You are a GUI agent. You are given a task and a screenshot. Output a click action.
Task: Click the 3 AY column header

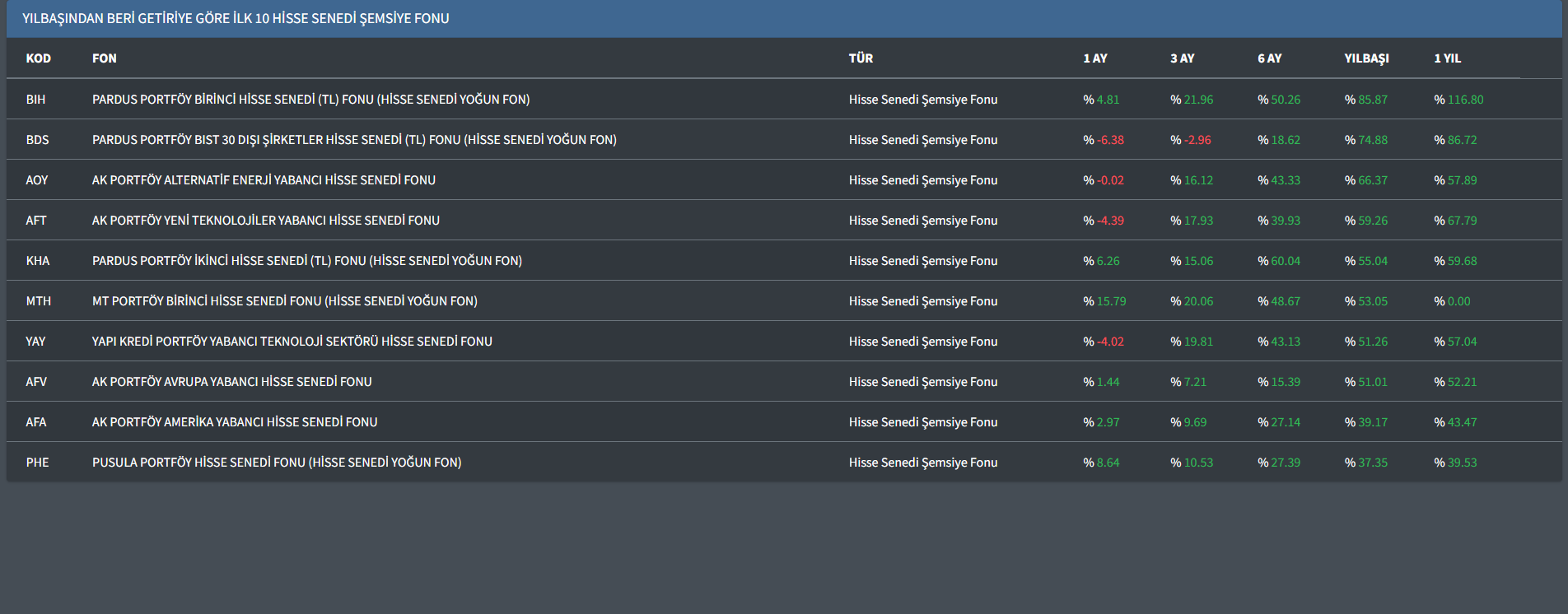pyautogui.click(x=1182, y=58)
